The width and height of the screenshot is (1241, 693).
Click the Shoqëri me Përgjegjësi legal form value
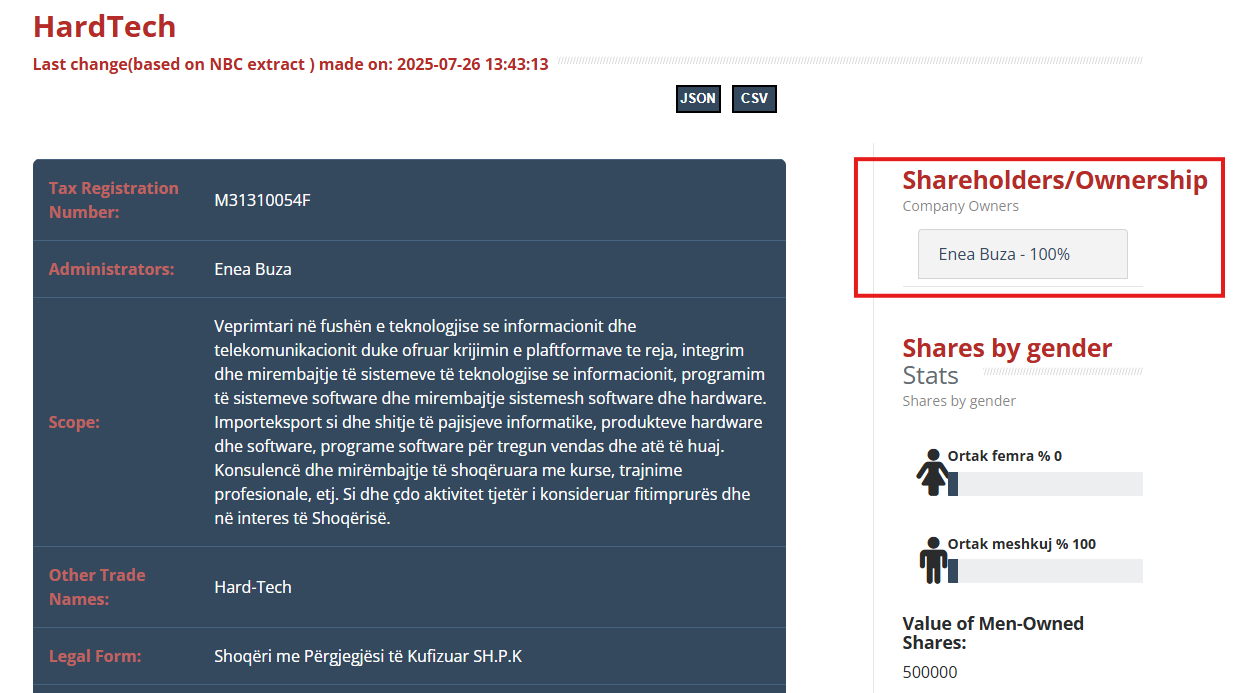(x=368, y=657)
